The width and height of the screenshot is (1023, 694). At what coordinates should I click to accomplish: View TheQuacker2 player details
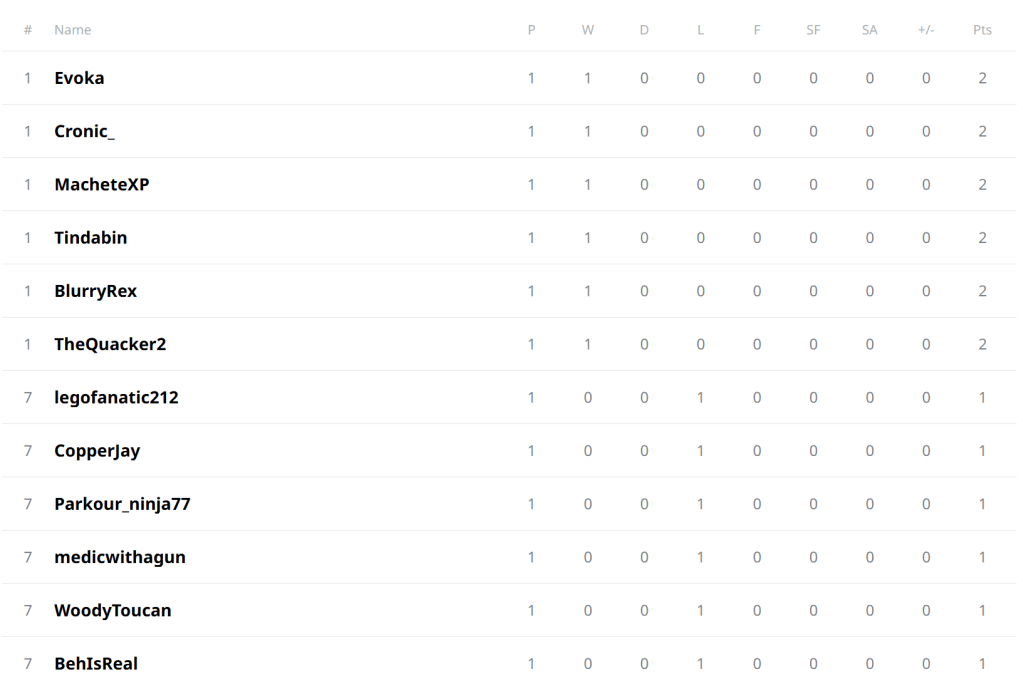coord(110,344)
